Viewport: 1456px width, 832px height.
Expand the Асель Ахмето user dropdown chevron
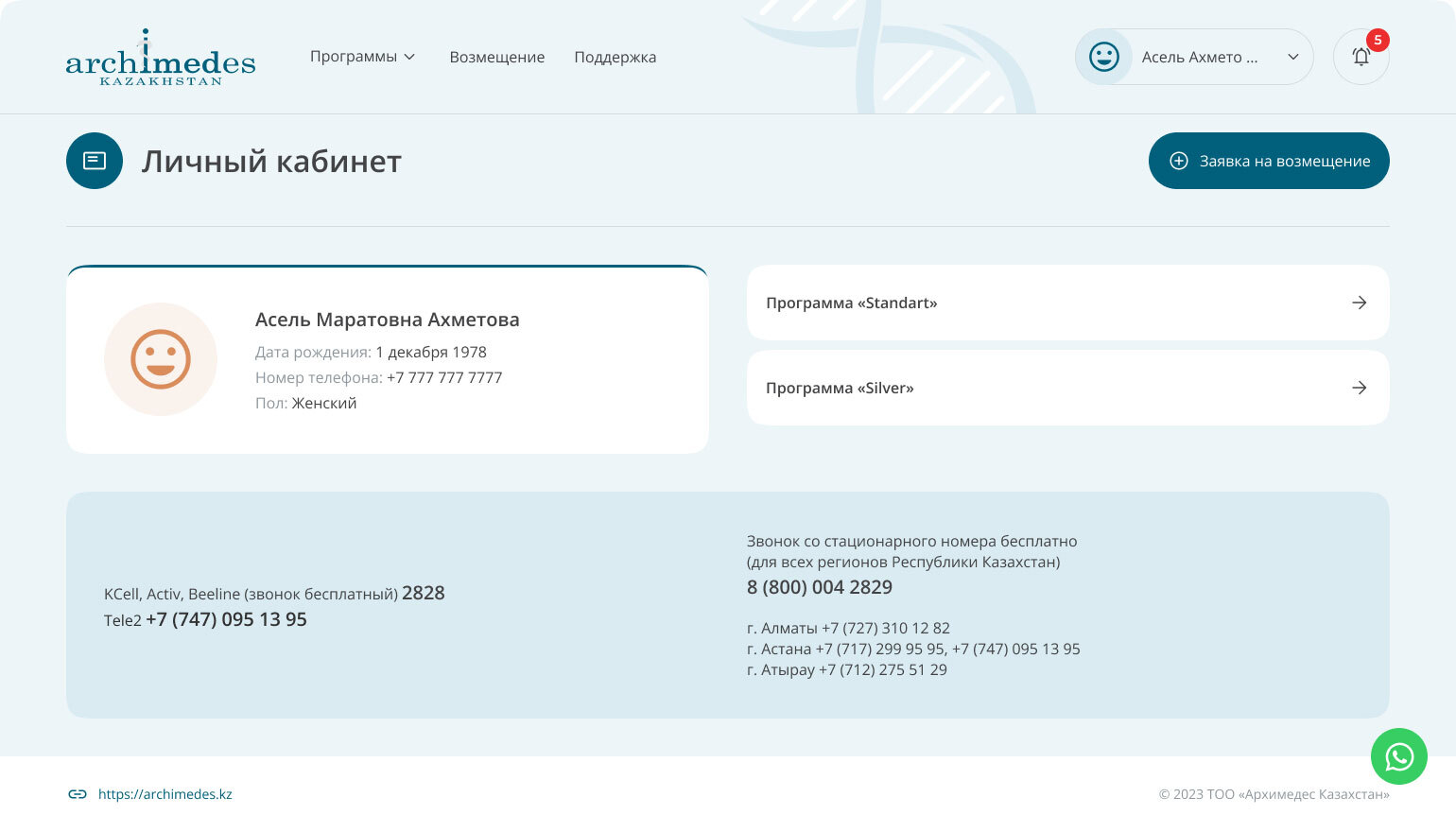(x=1292, y=57)
